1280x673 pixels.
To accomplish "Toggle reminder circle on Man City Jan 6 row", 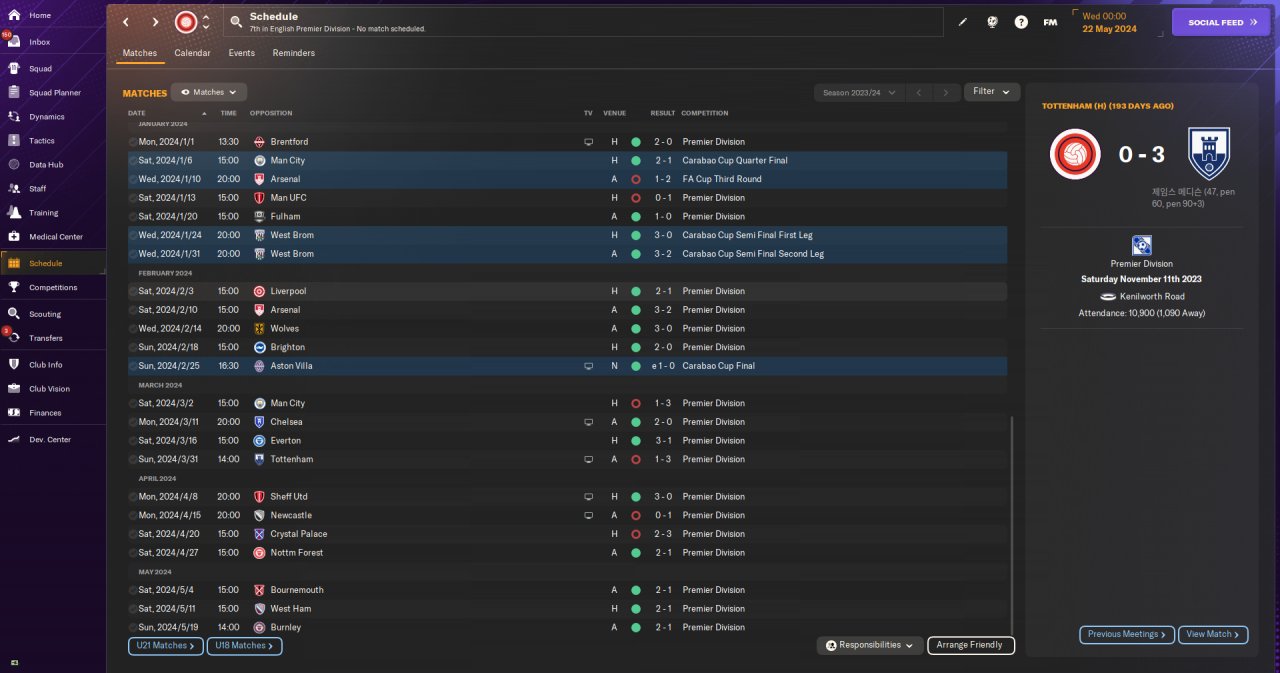I will coord(133,161).
